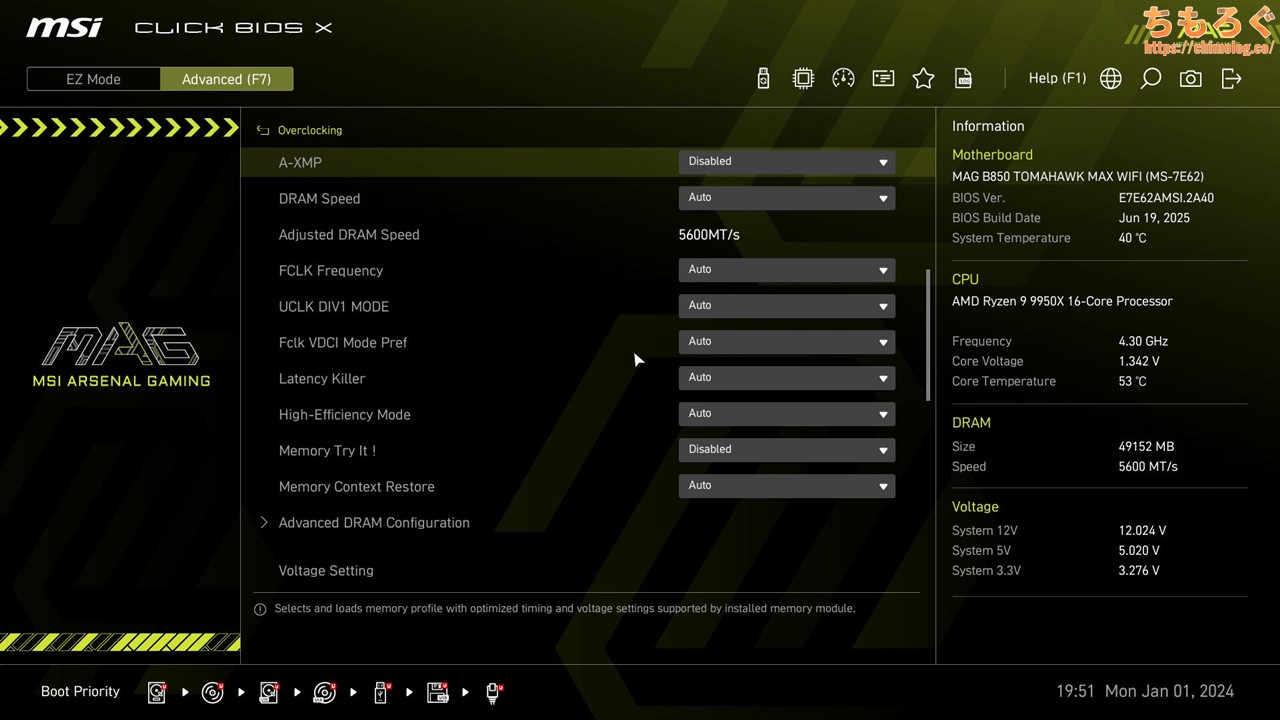Open the A-XMP dropdown
The image size is (1280, 720).
[x=786, y=162]
